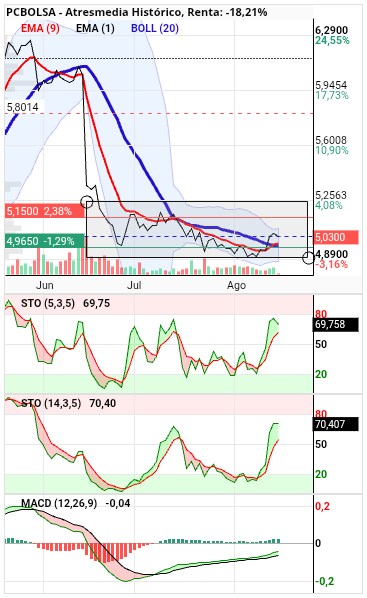Select the STO (14,3,5) indicator title
The width and height of the screenshot is (367, 598).
click(x=51, y=403)
